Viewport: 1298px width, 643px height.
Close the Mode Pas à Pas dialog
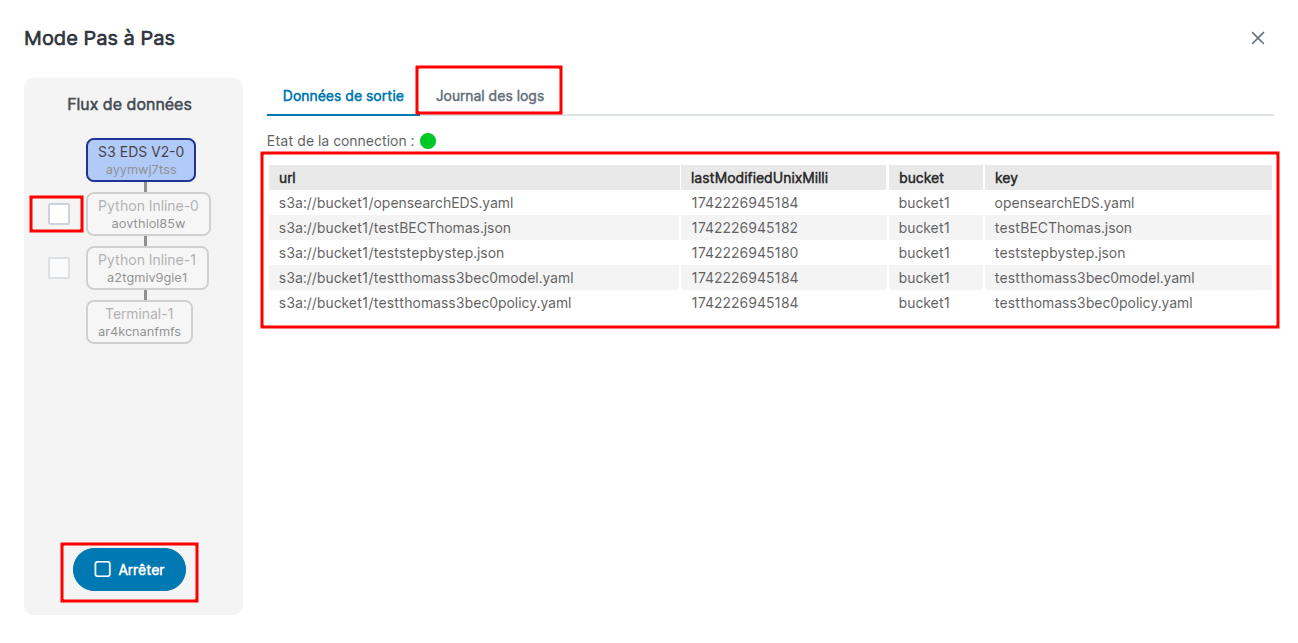point(1258,38)
